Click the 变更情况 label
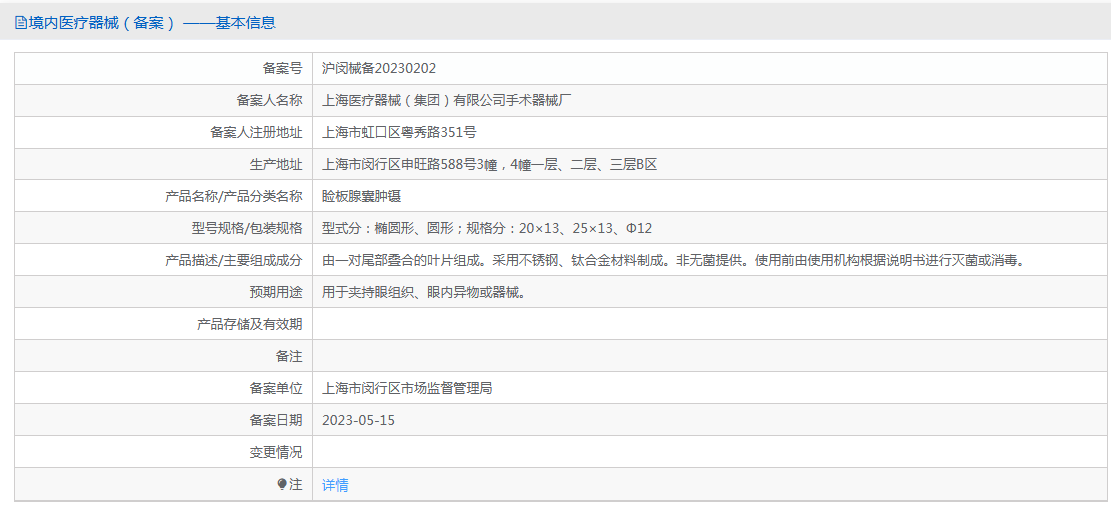Viewport: 1111px width, 514px height. [276, 452]
